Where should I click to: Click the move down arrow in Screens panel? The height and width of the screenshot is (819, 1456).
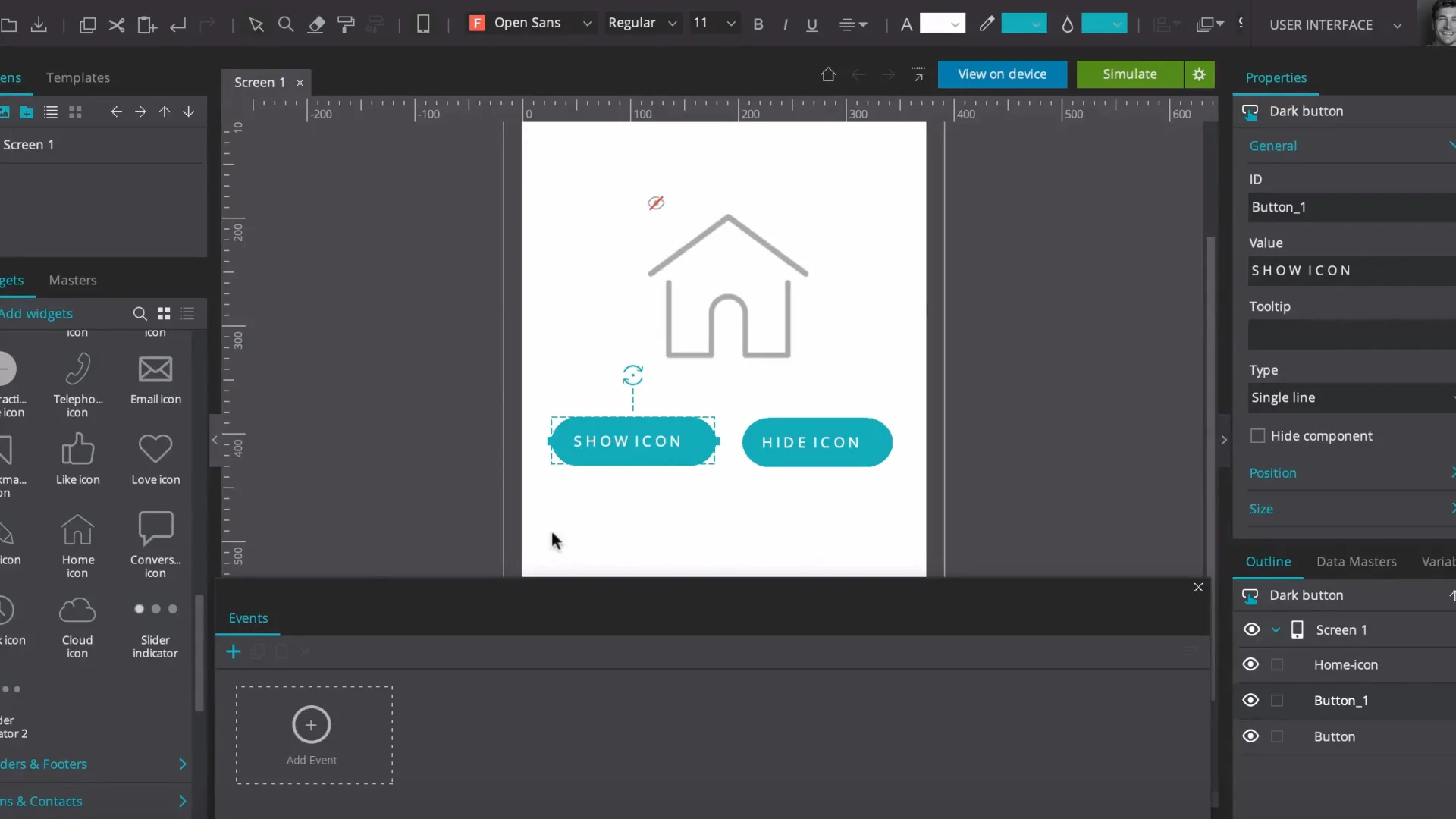click(x=189, y=112)
